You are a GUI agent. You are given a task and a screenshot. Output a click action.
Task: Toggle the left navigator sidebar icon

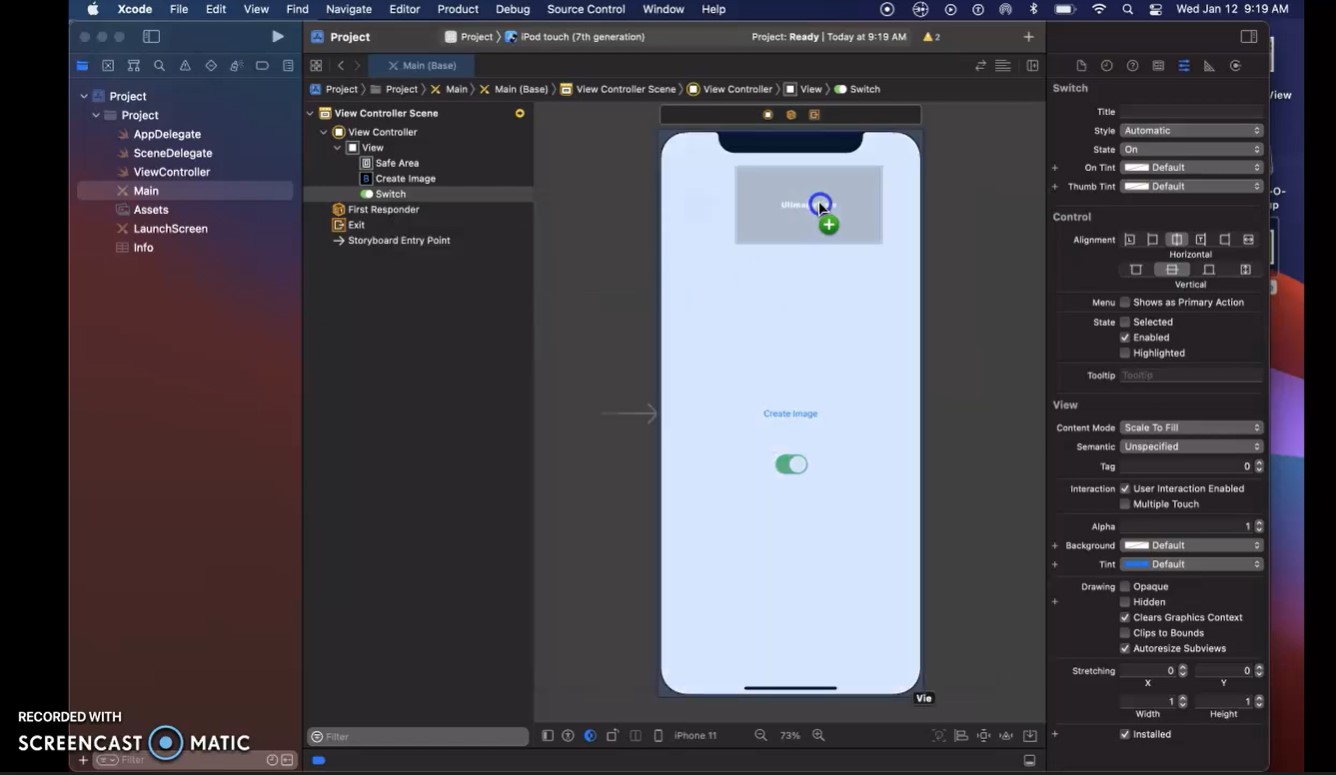tap(151, 37)
